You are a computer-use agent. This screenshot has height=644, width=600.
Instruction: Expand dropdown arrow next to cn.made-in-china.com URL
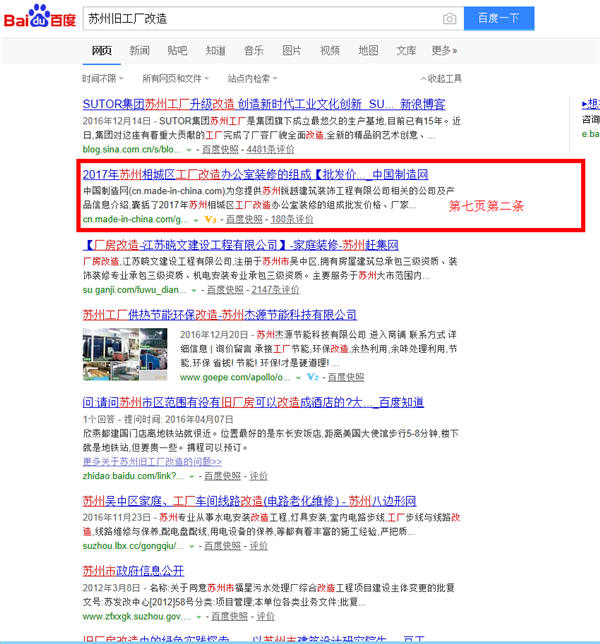click(x=196, y=220)
